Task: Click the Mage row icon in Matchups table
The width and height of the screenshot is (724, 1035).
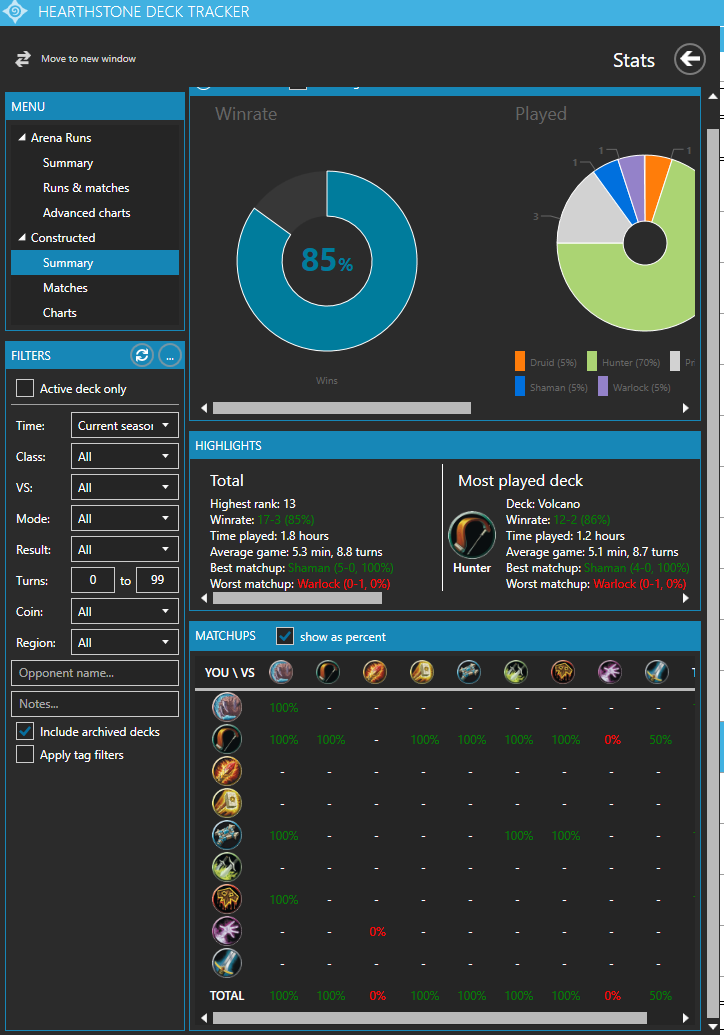Action: click(227, 771)
